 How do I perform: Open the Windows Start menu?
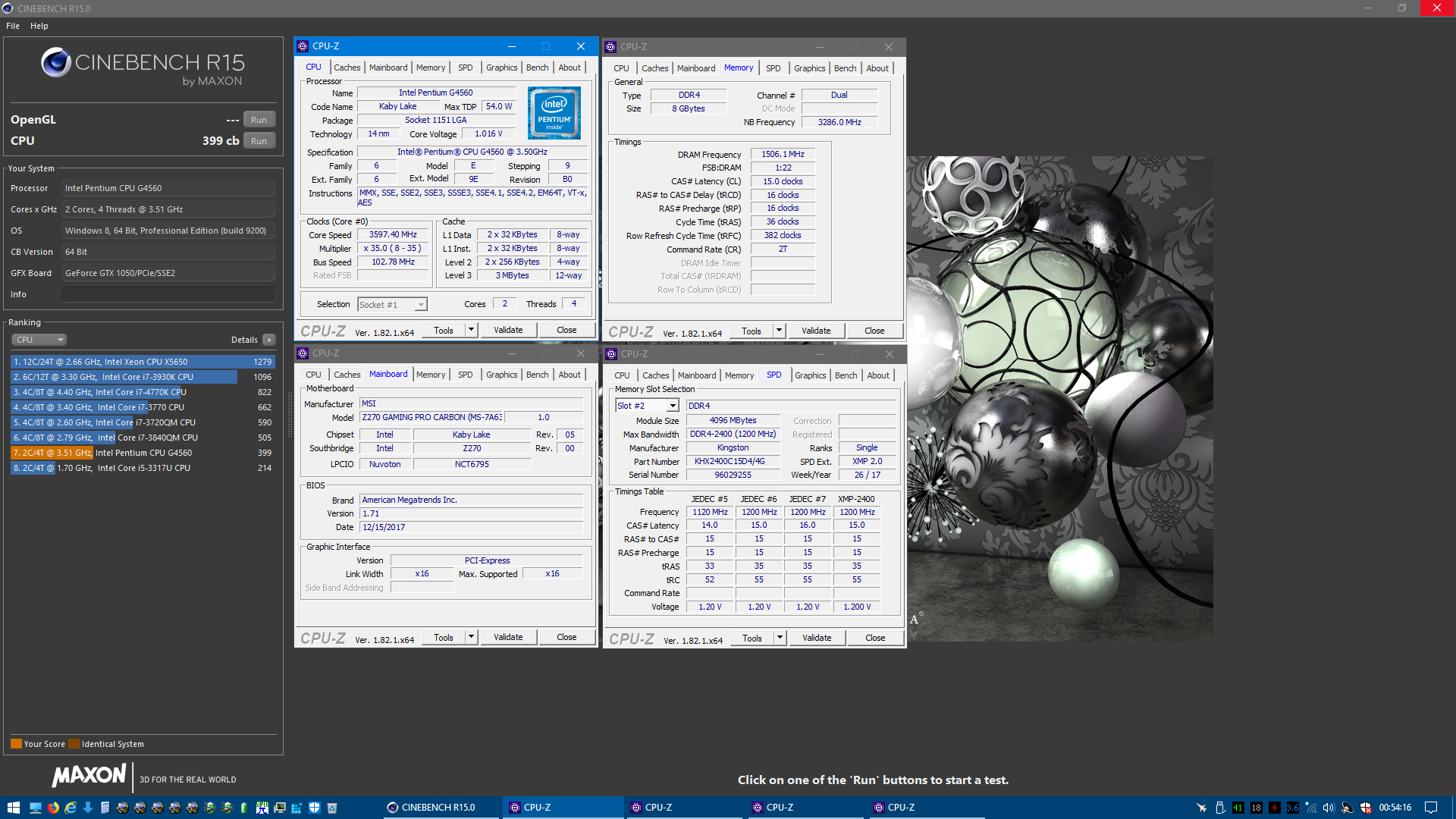tap(13, 808)
